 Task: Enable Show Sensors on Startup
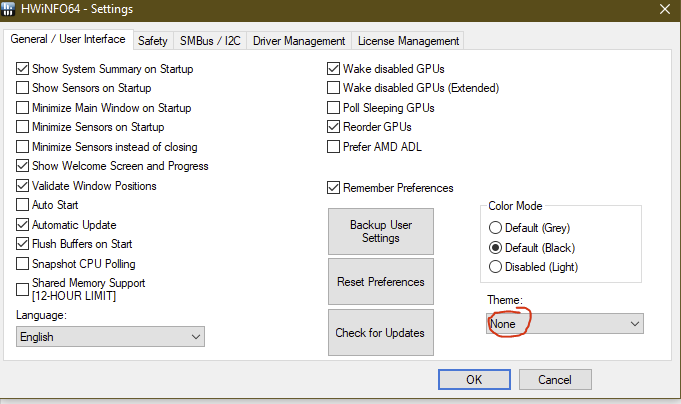tap(22, 88)
